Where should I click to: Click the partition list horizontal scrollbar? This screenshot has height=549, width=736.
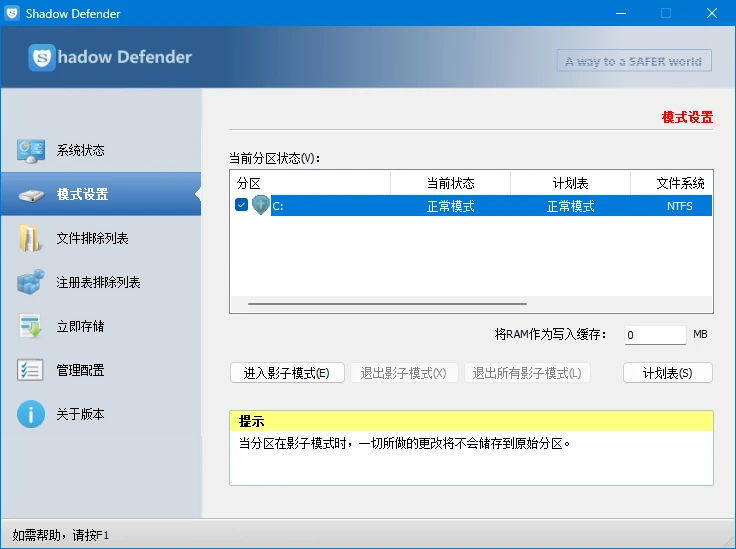387,304
